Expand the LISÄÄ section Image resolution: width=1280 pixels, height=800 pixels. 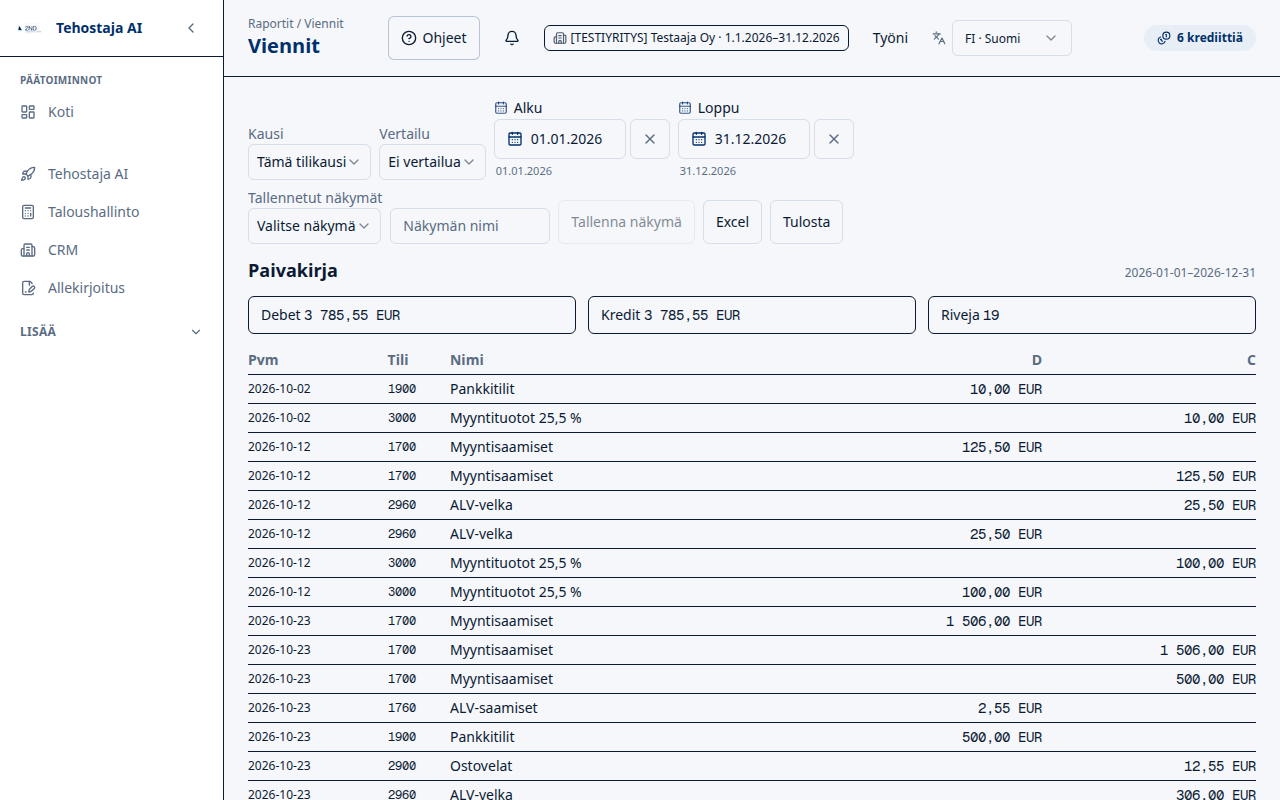coord(112,331)
